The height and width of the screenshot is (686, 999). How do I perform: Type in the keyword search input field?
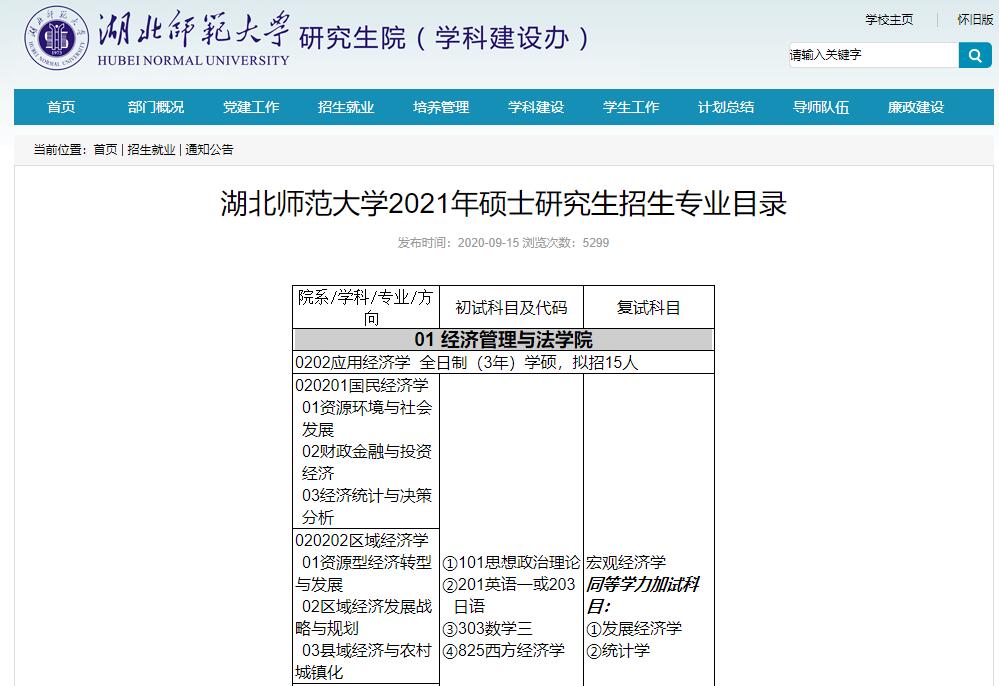pyautogui.click(x=872, y=55)
